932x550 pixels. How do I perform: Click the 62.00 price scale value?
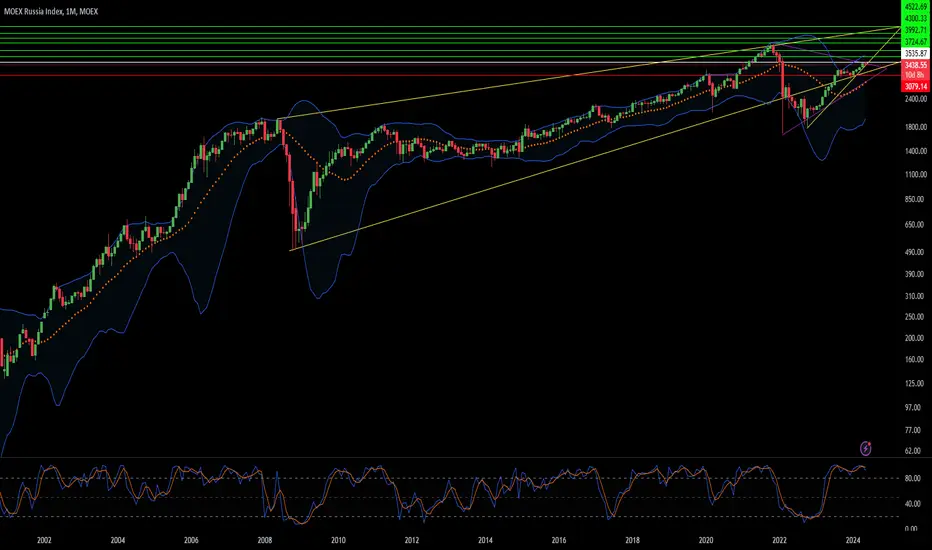(912, 451)
